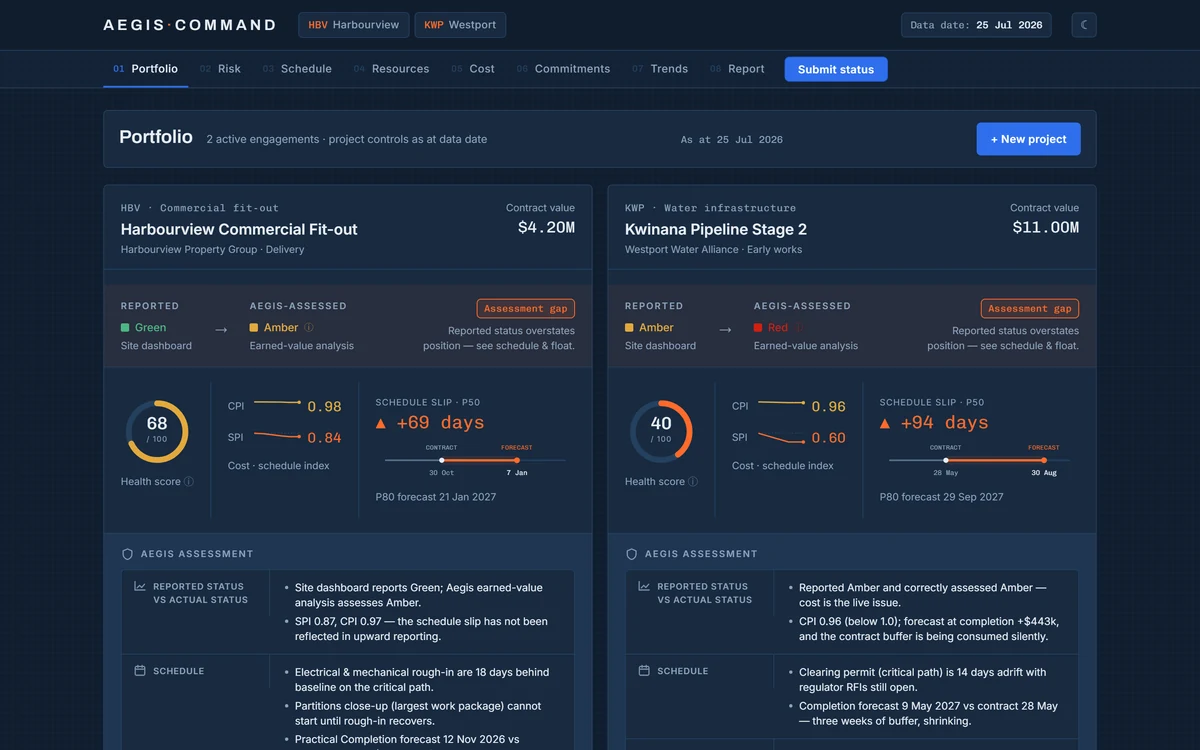Click forecast marker at 30 Aug
Viewport: 1200px width, 750px height.
[x=1044, y=460]
